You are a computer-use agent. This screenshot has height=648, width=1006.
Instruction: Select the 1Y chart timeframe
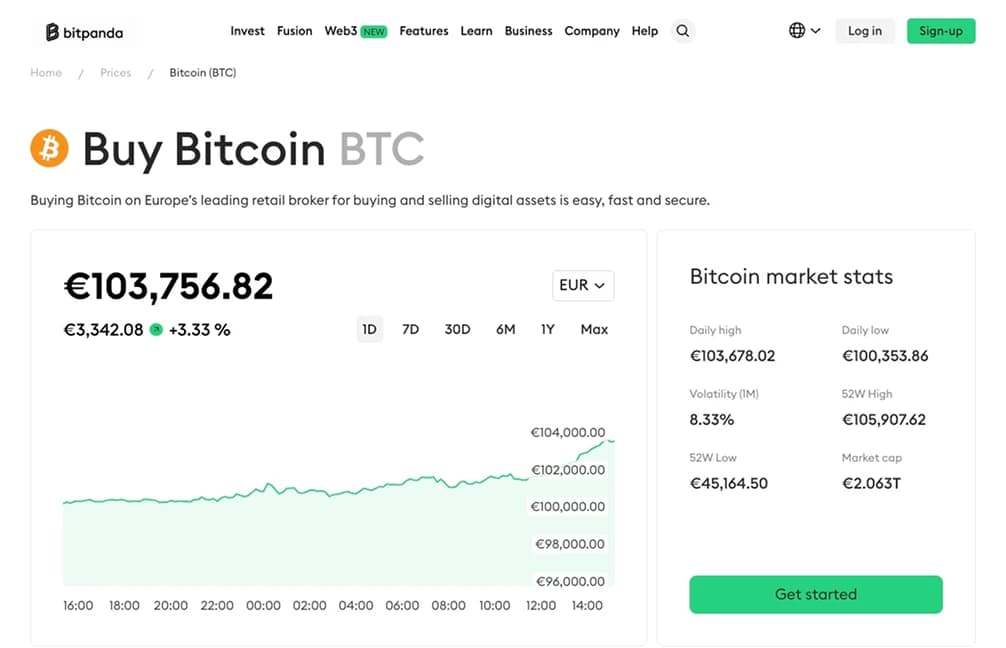[x=547, y=329]
